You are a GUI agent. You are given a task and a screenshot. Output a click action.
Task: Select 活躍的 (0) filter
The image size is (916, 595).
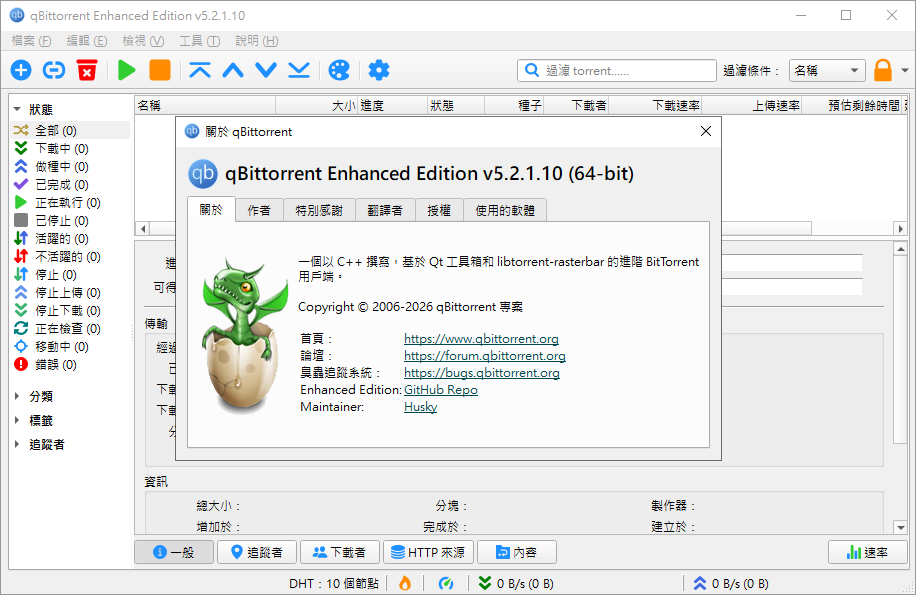click(70, 238)
